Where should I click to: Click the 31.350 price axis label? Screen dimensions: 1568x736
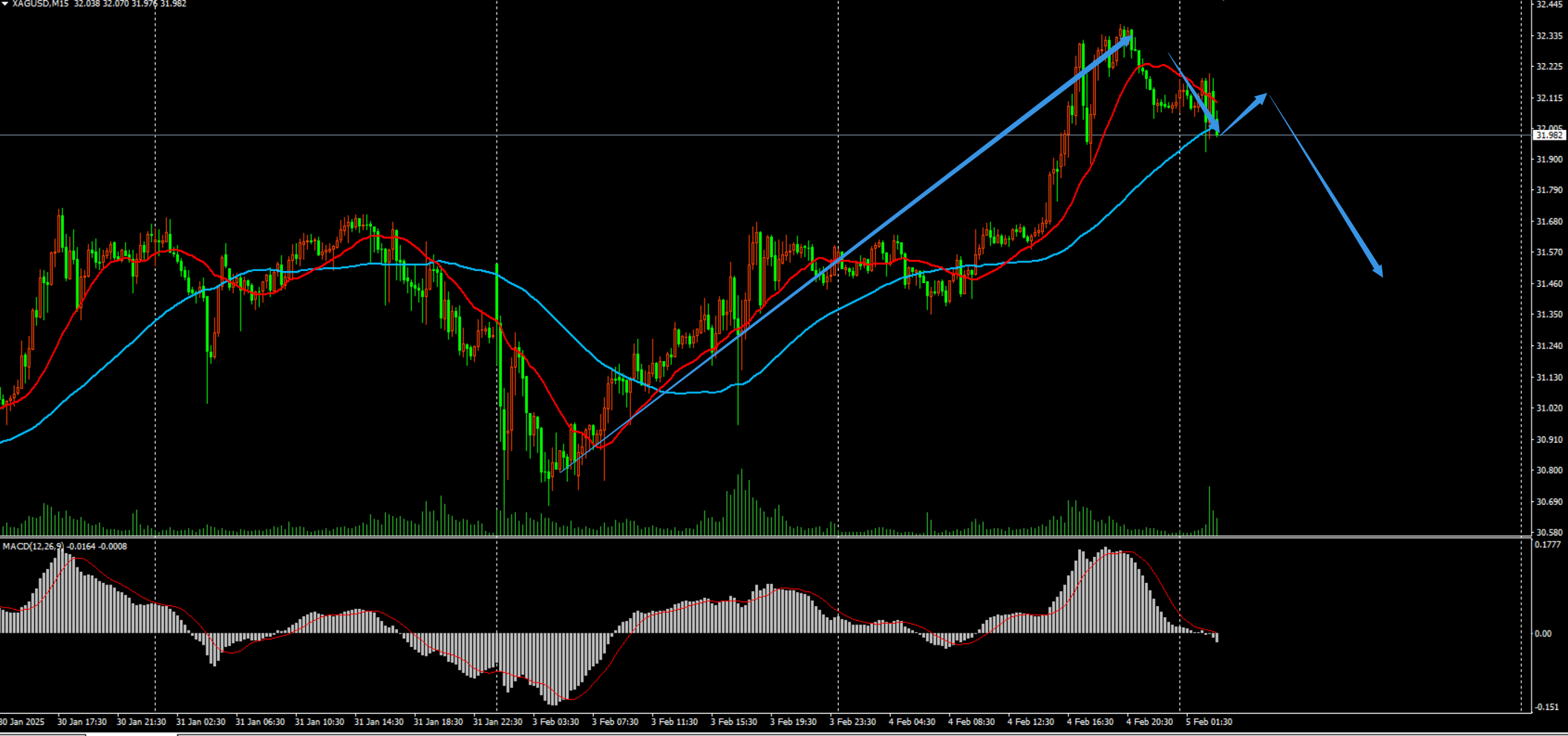tap(1549, 314)
